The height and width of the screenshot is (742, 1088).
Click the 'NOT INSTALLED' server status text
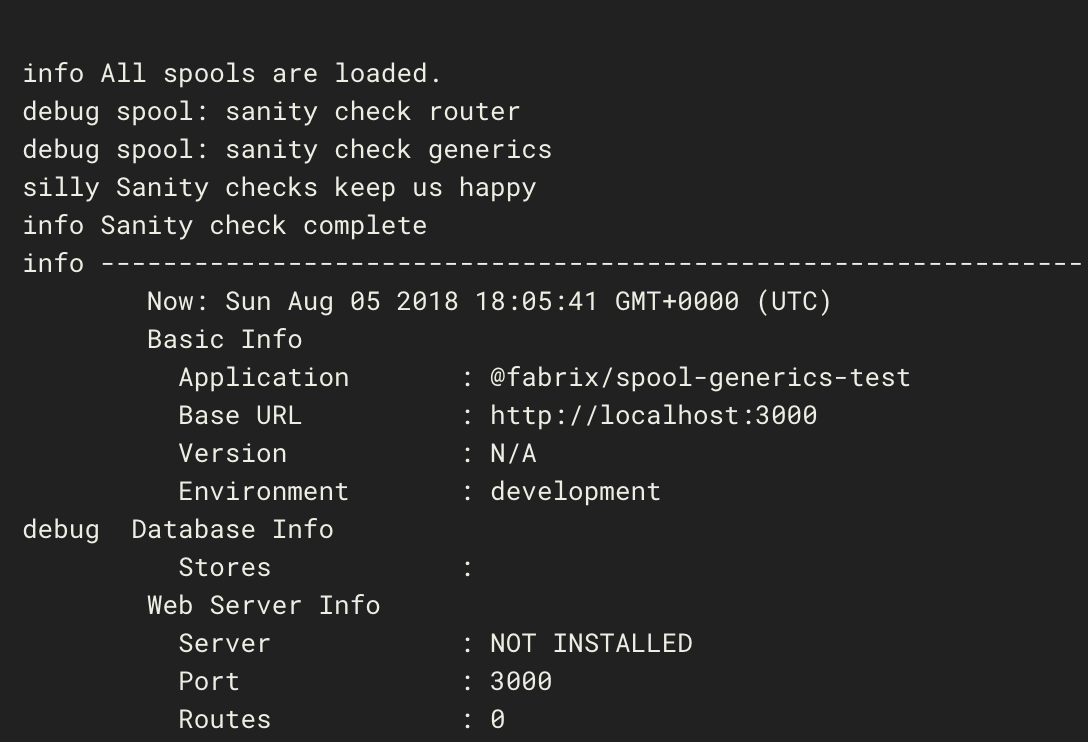click(592, 643)
